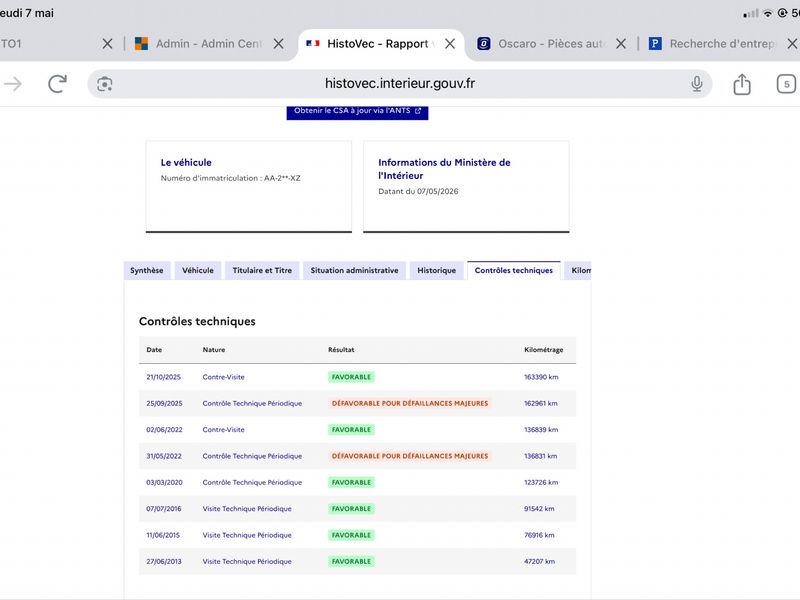This screenshot has height=600, width=800.
Task: Close the HistoVec - Rapport tab
Action: (x=449, y=44)
